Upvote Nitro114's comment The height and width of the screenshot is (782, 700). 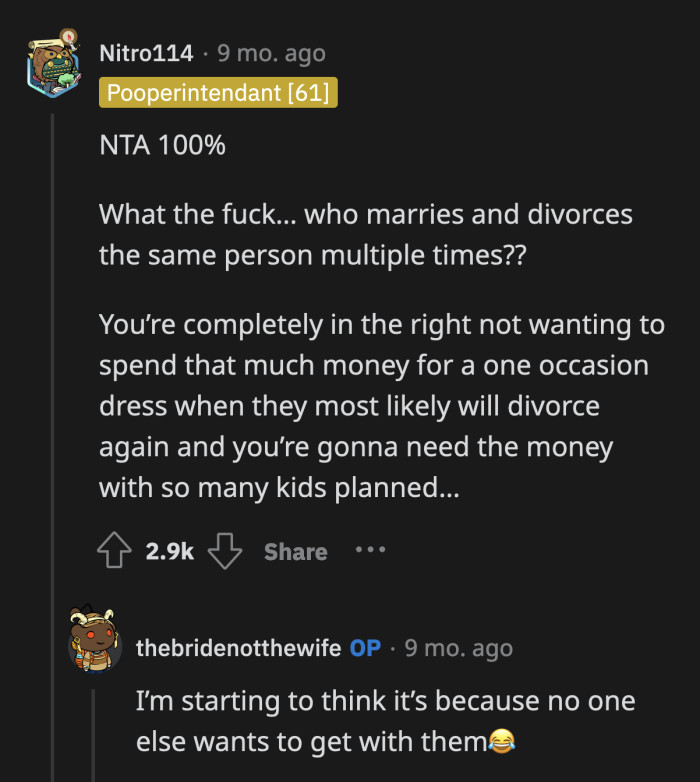click(x=113, y=551)
